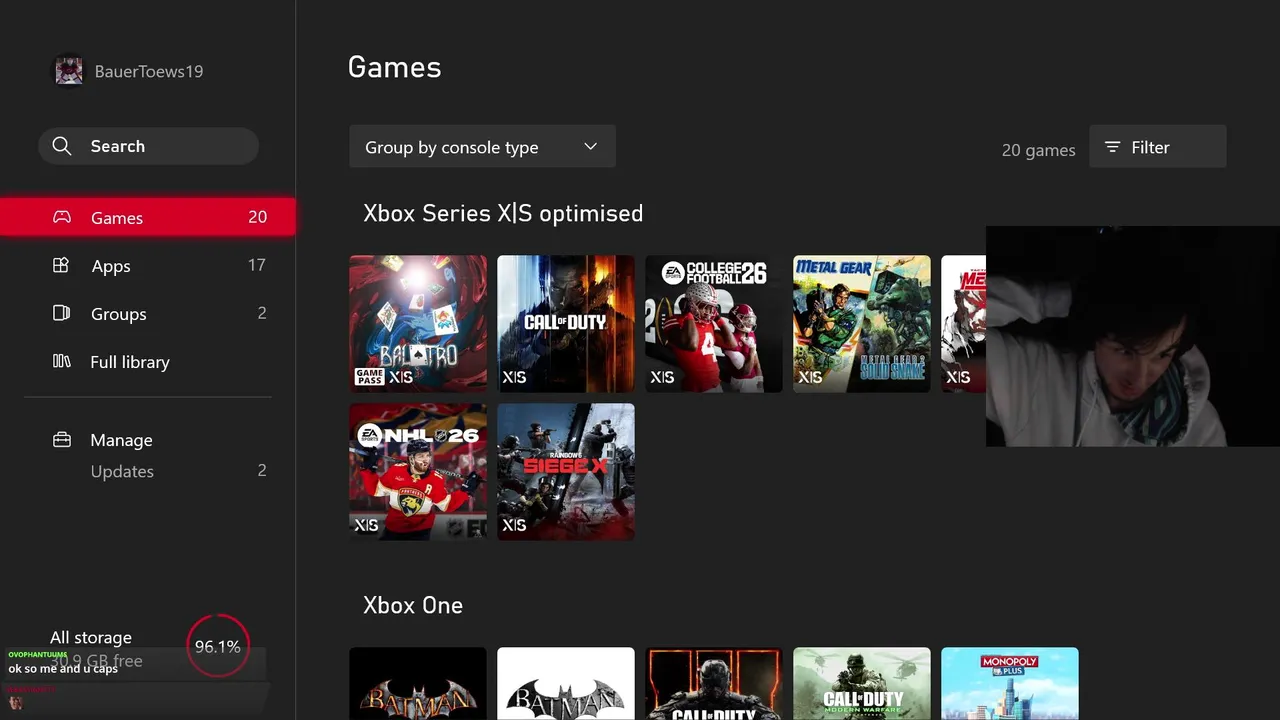Click the All storage label

[91, 637]
